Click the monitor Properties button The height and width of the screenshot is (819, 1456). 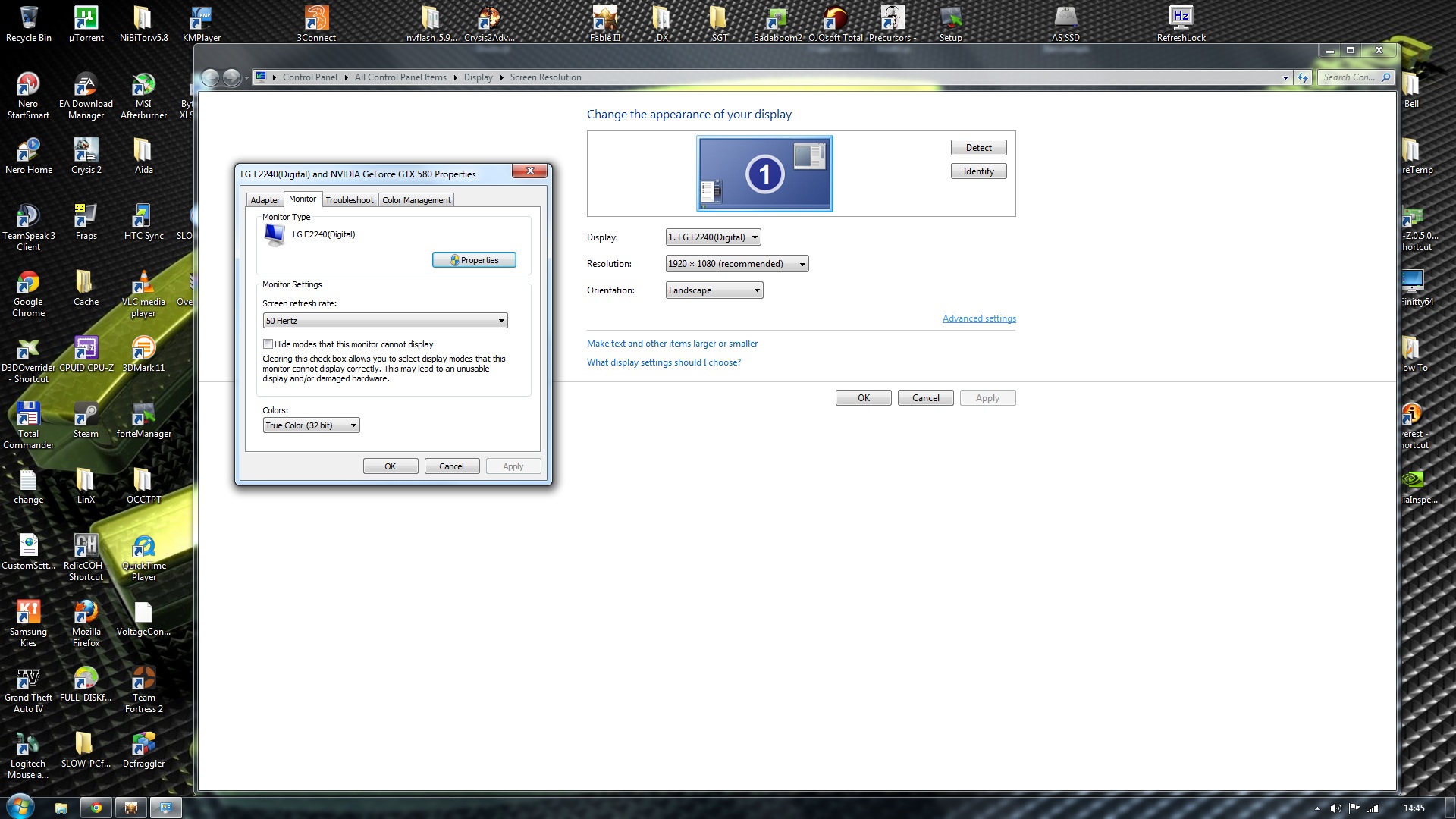coord(474,260)
